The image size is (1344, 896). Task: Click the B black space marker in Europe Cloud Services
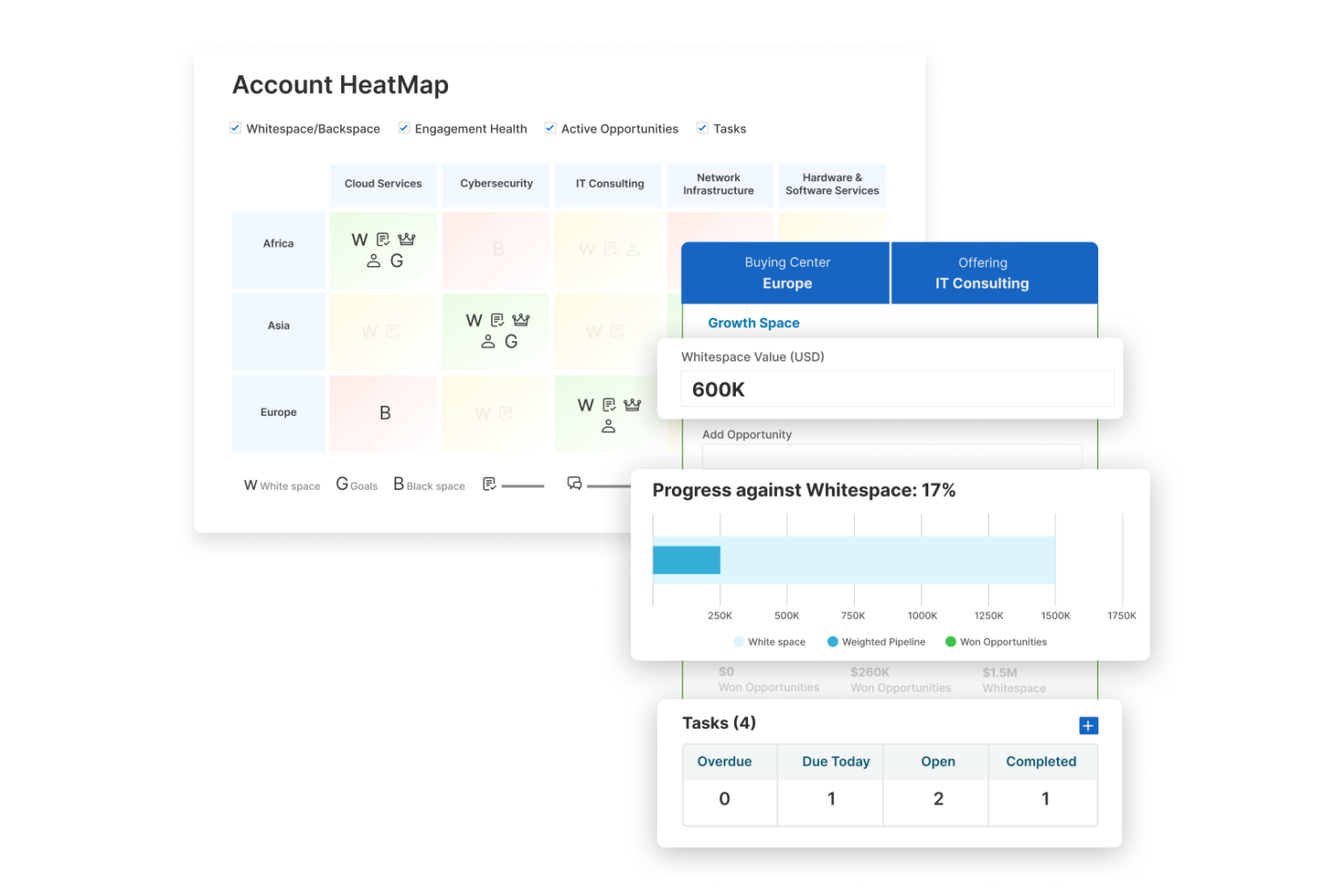[383, 412]
